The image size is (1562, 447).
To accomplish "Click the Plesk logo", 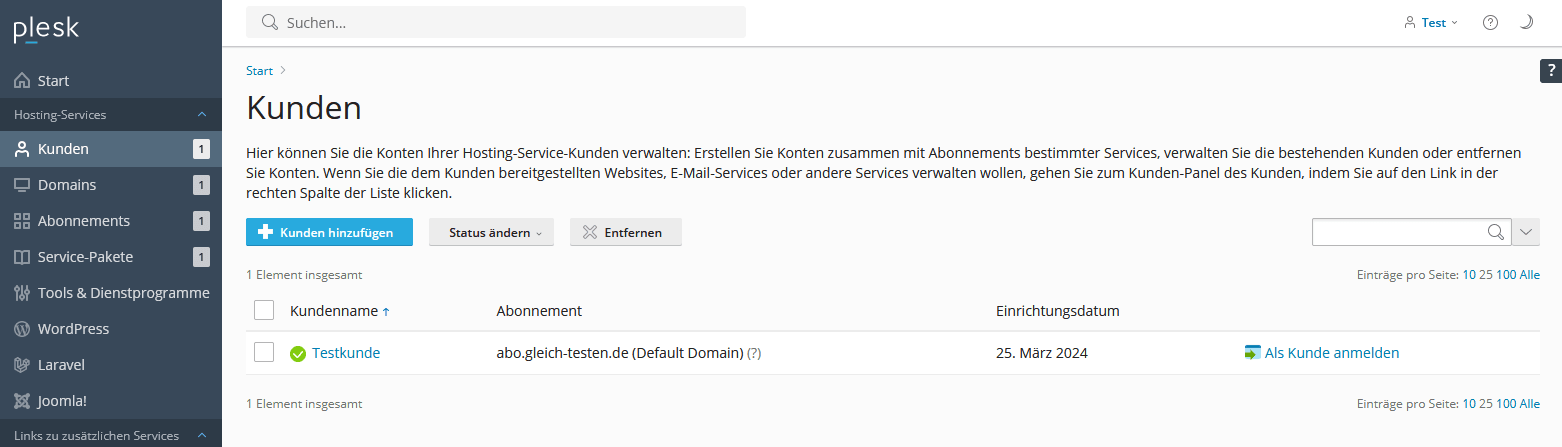I will pyautogui.click(x=46, y=30).
